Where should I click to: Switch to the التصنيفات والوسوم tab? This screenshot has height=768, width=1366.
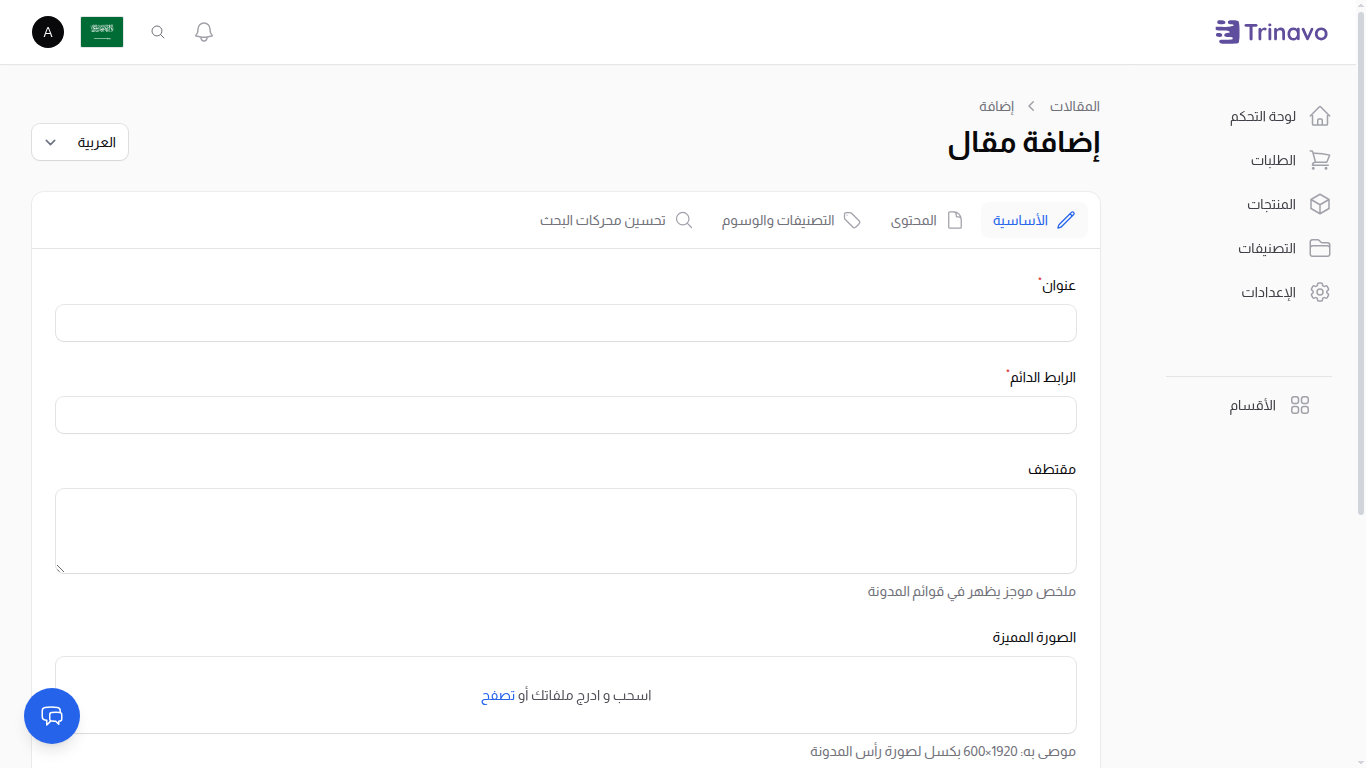click(790, 220)
